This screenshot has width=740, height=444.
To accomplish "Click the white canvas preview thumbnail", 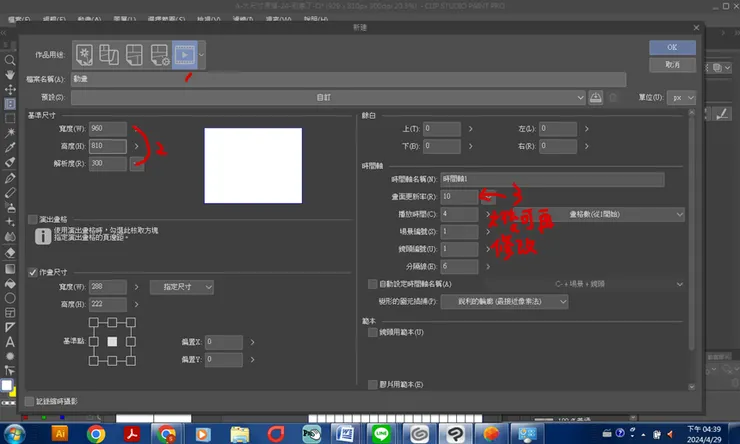I will coord(253,166).
